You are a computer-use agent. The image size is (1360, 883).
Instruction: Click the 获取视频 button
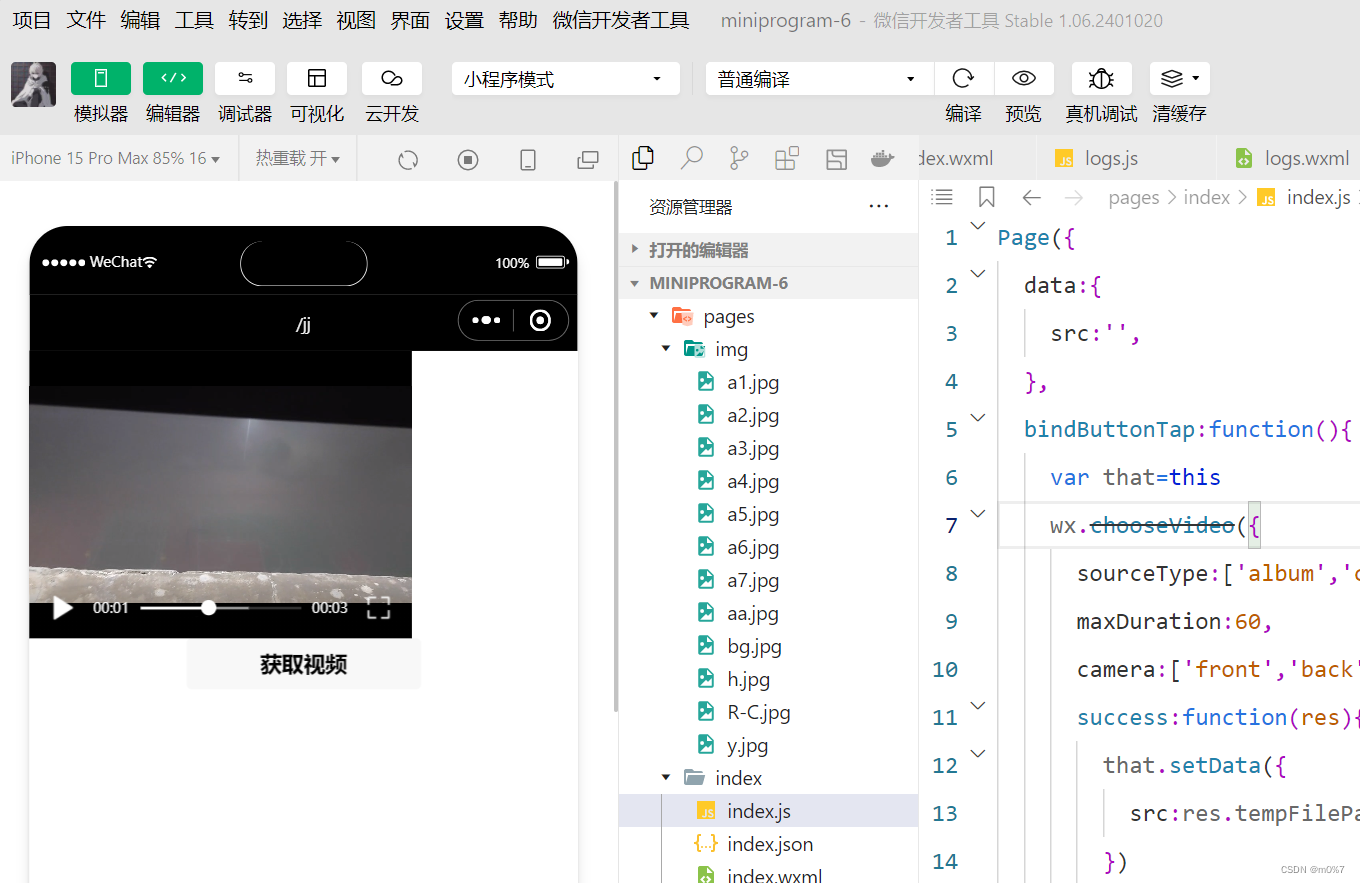(x=303, y=664)
